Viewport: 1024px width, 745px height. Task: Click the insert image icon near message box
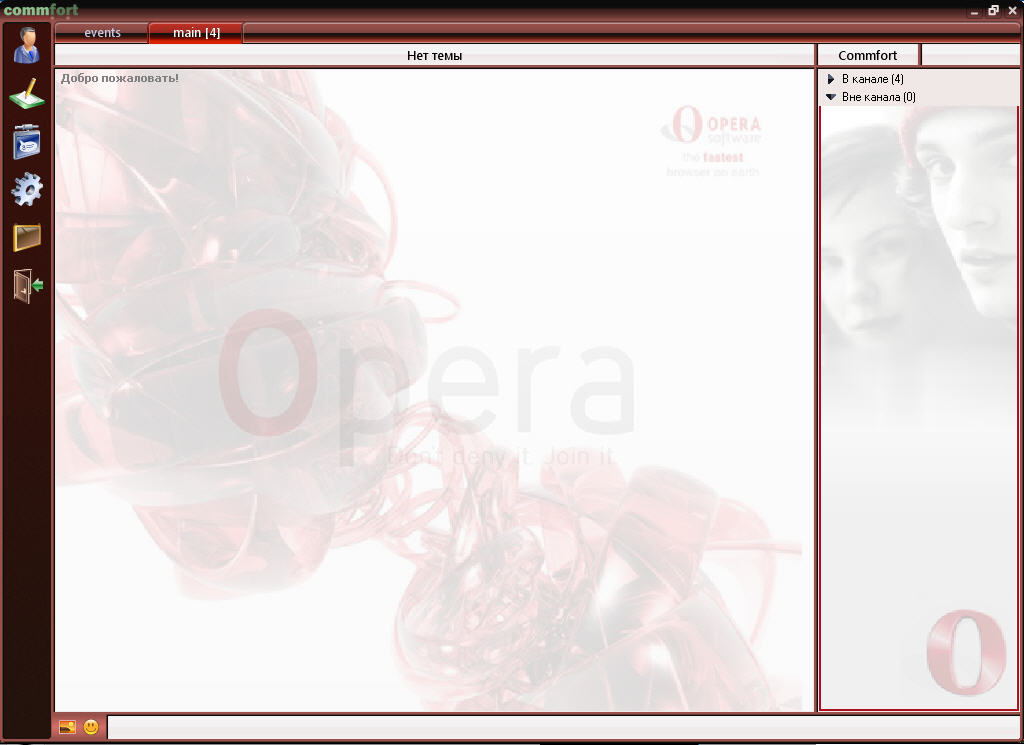coord(67,727)
